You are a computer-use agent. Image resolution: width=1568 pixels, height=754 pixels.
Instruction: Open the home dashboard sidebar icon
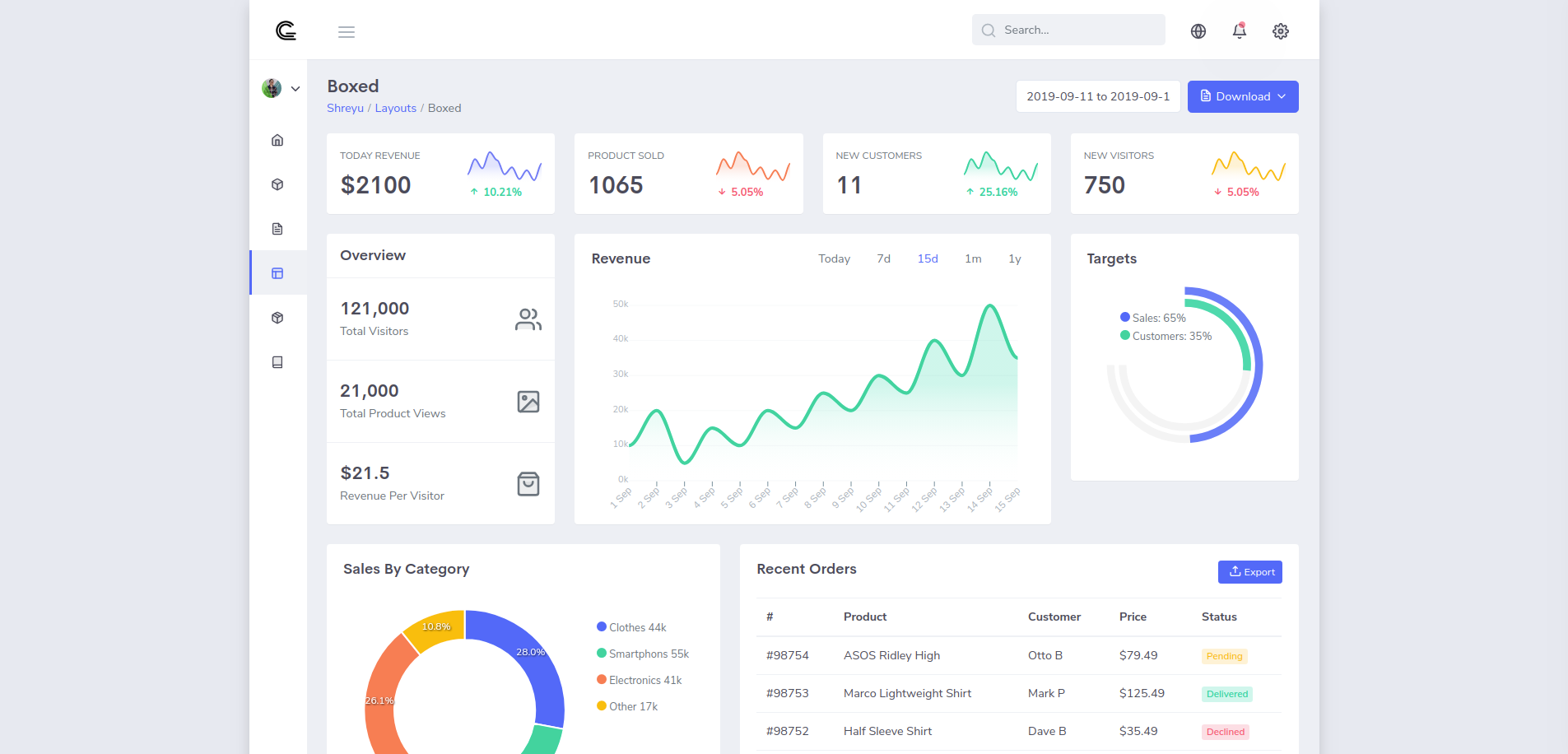277,140
